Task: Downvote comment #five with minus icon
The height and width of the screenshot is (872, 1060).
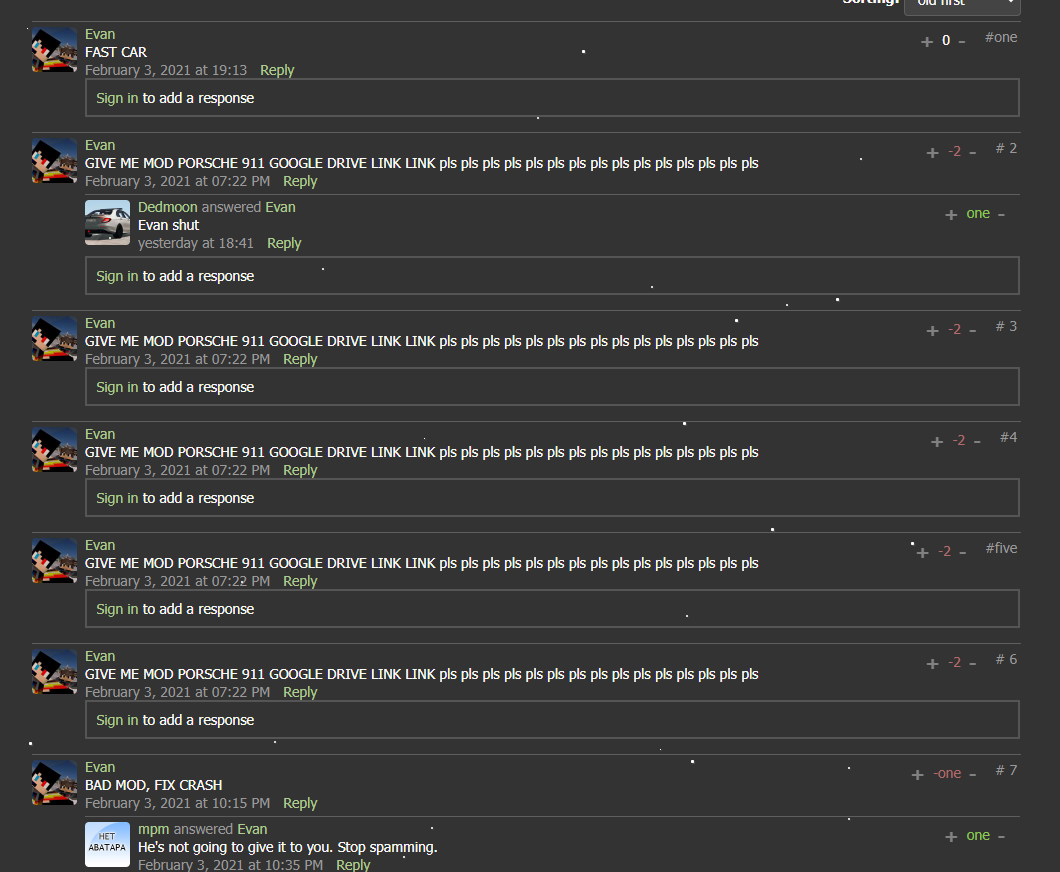Action: pos(963,553)
